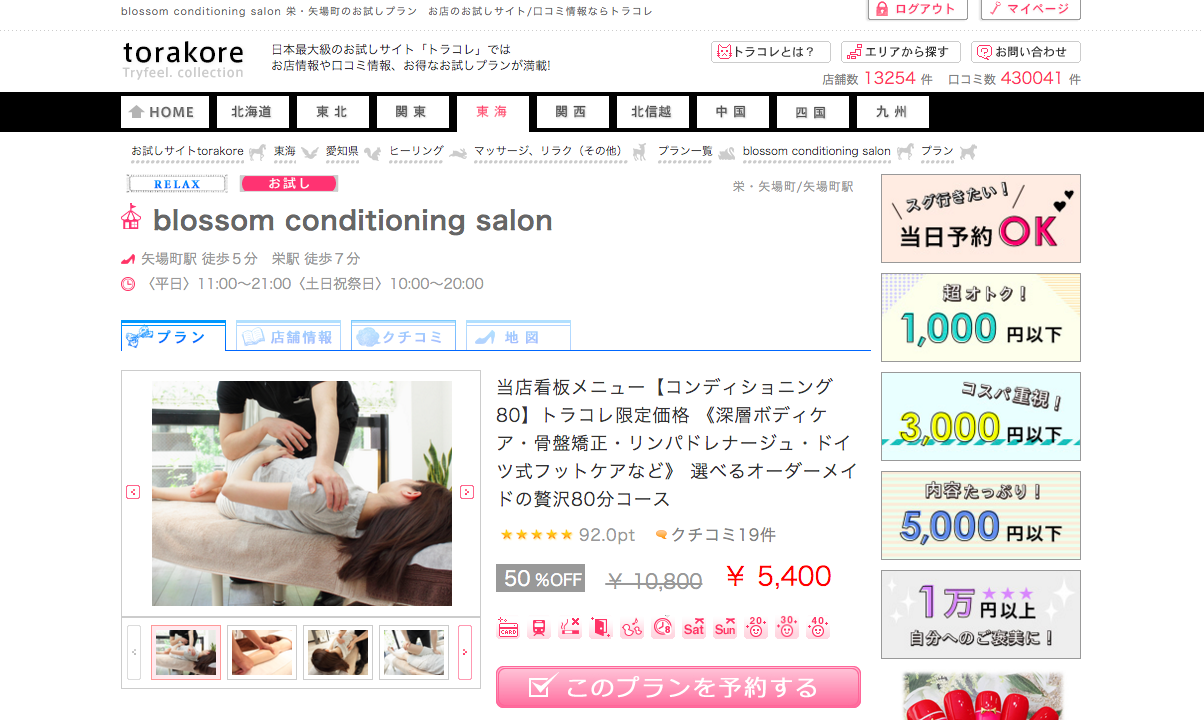
Task: Open the 1,000円以下 banner
Action: click(x=981, y=317)
